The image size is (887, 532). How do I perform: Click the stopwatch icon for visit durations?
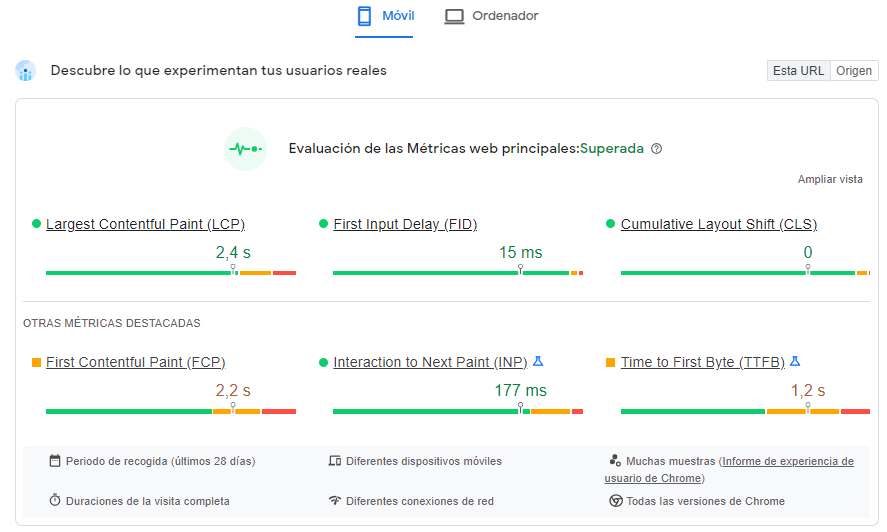coord(55,501)
